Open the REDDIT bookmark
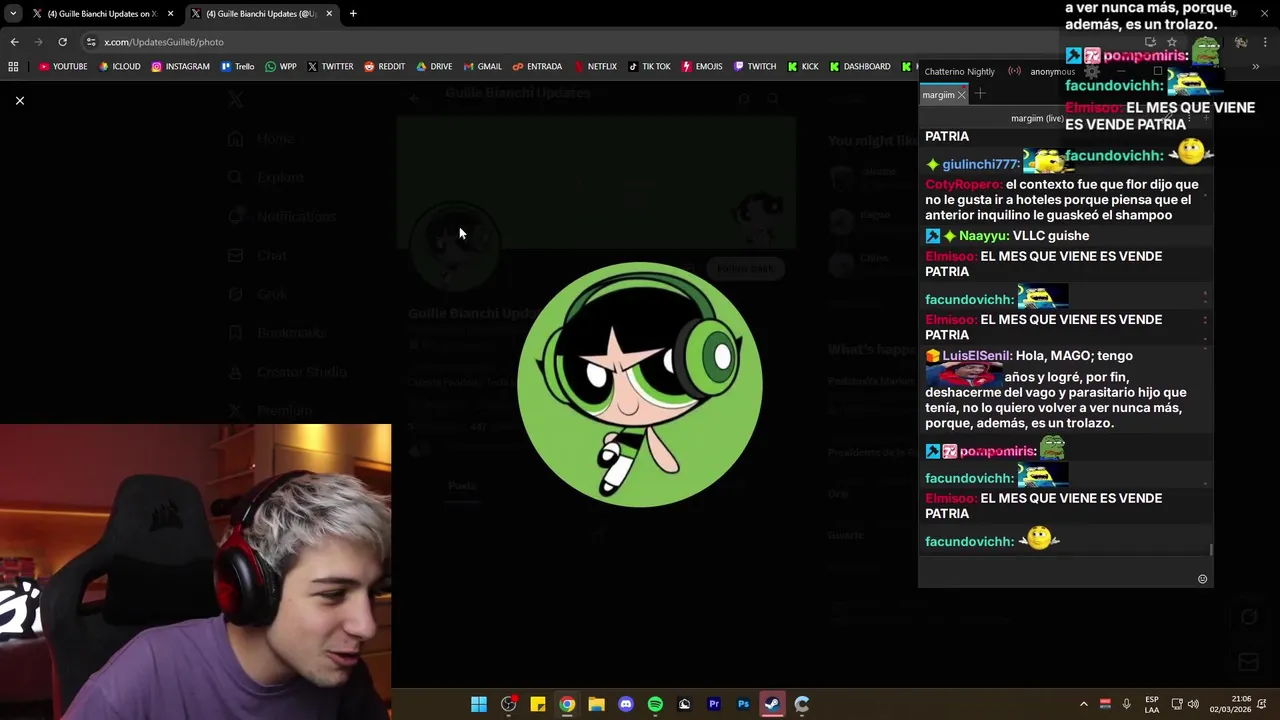1280x720 pixels. [384, 67]
